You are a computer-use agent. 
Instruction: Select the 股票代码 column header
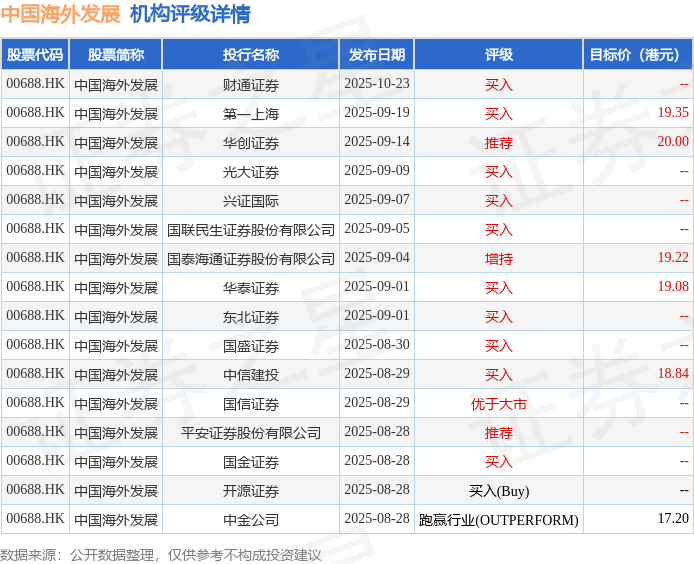point(35,54)
